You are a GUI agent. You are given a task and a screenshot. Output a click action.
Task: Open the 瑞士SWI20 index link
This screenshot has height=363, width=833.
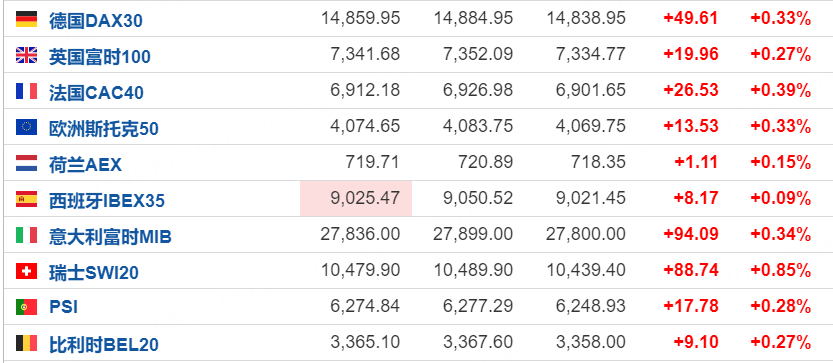94,273
